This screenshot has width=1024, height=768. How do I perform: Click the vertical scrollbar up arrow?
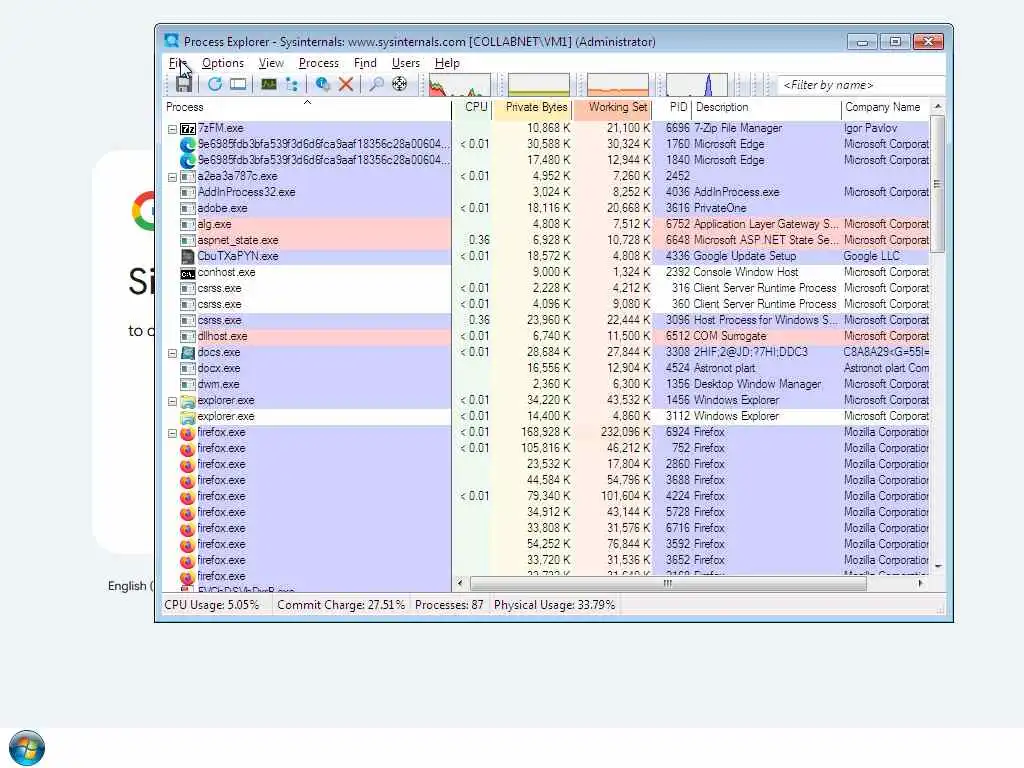(x=938, y=106)
